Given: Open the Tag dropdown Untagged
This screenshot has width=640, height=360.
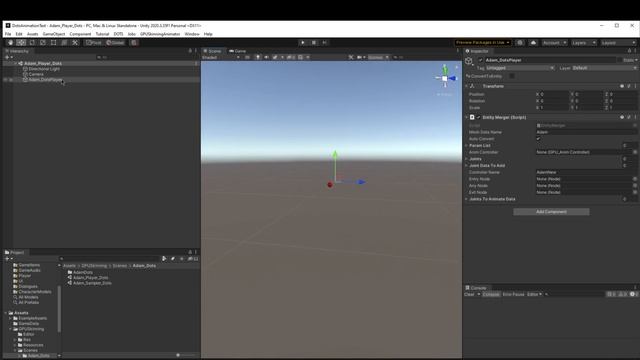Looking at the screenshot, I should point(520,68).
